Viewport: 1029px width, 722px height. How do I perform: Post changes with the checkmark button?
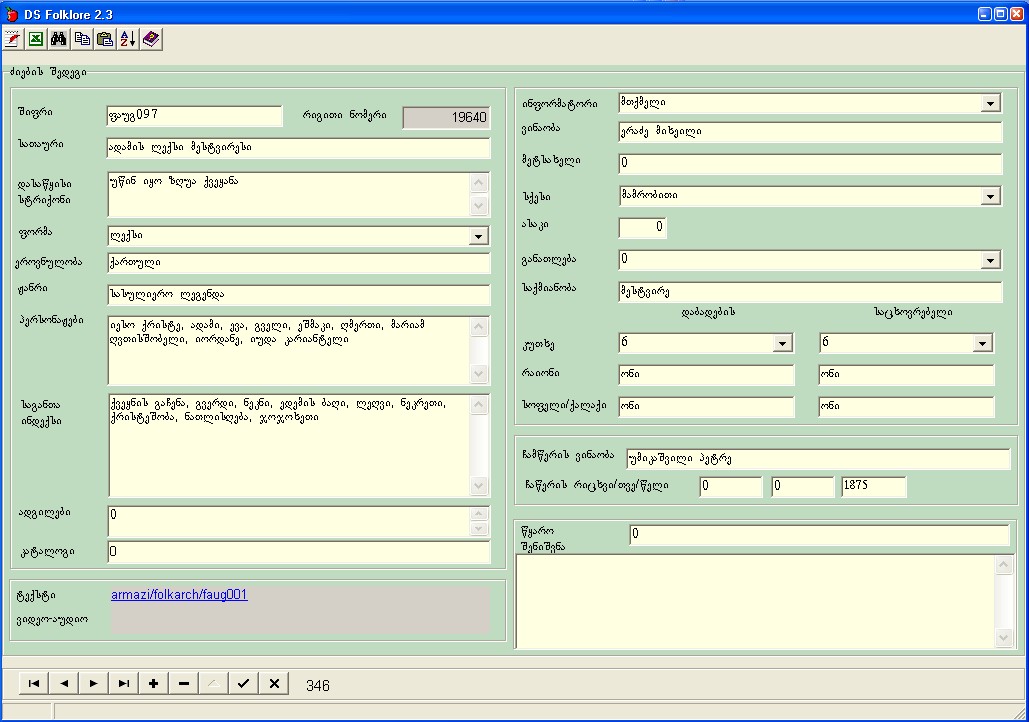click(243, 683)
